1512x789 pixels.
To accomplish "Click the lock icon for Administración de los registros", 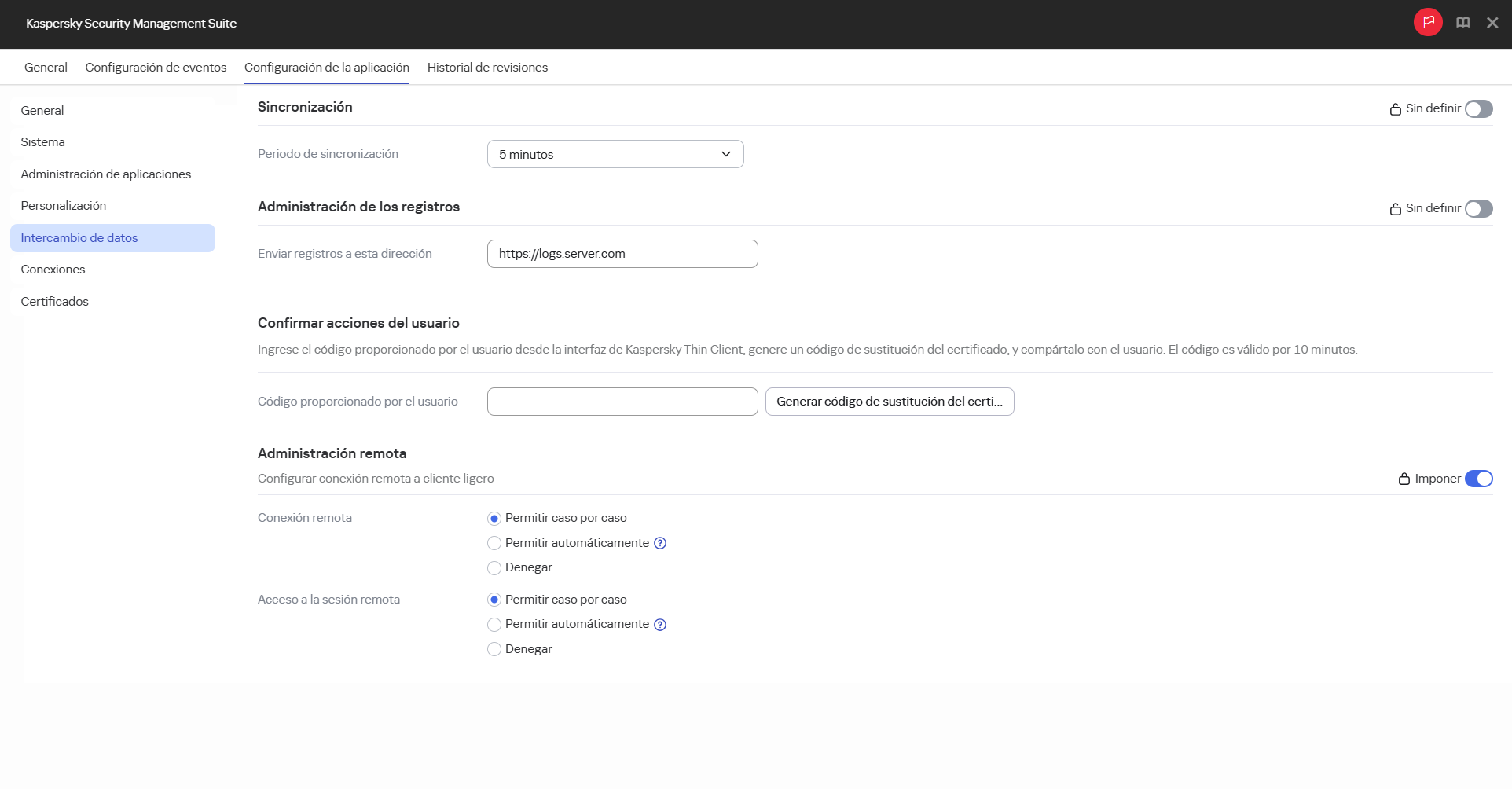I will click(x=1396, y=209).
